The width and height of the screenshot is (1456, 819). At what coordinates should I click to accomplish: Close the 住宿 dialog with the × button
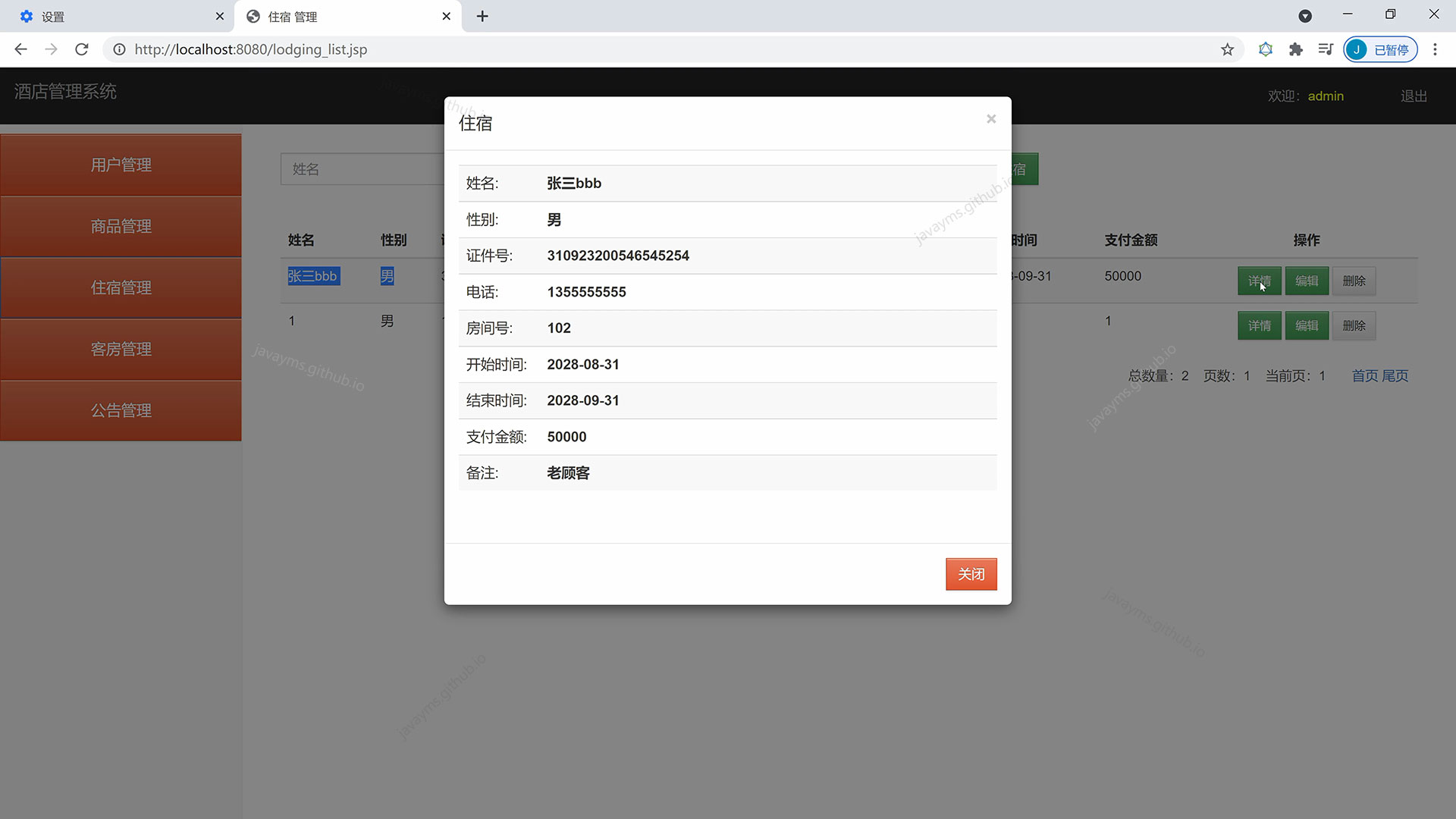(x=991, y=119)
